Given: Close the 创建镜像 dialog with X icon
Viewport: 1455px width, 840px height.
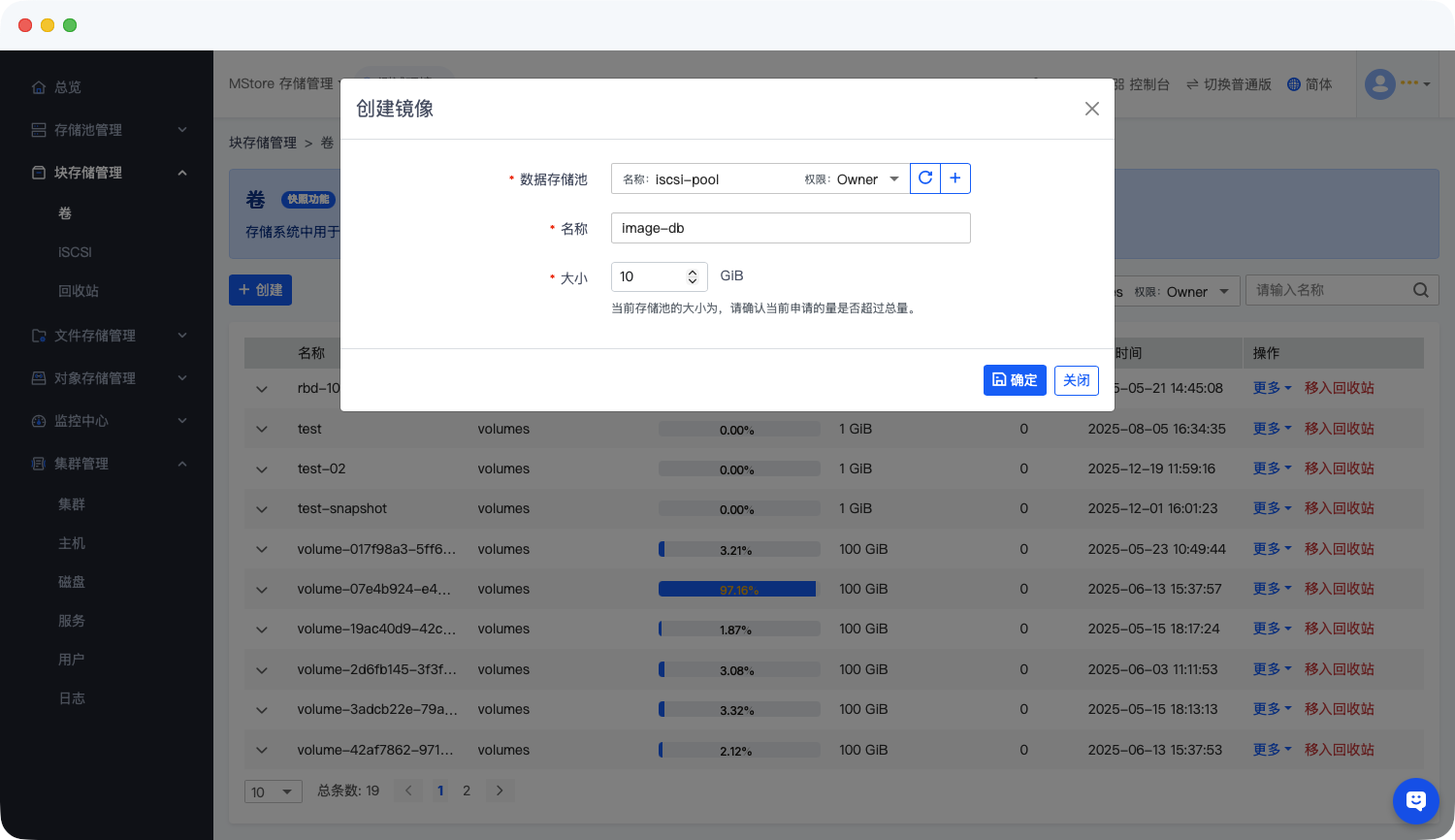Looking at the screenshot, I should [1091, 109].
